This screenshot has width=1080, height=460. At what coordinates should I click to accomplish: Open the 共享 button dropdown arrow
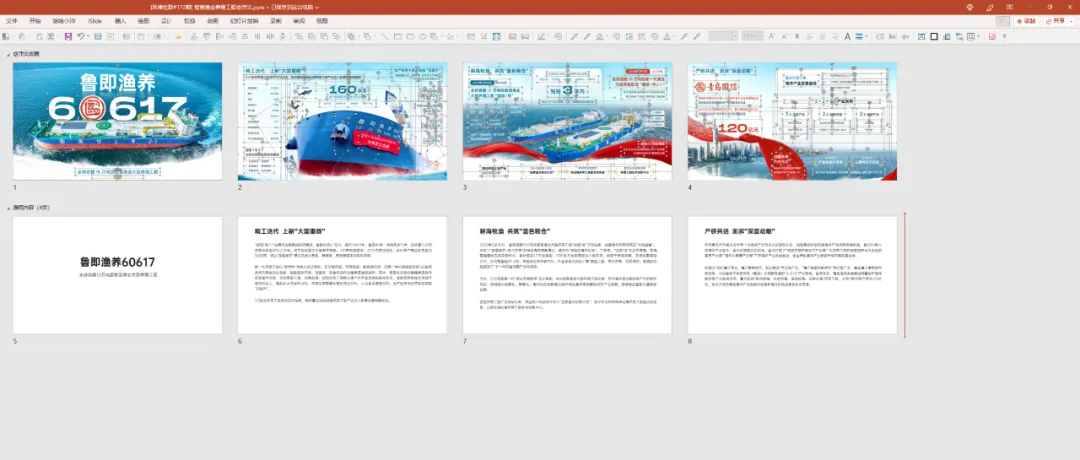tap(1070, 21)
